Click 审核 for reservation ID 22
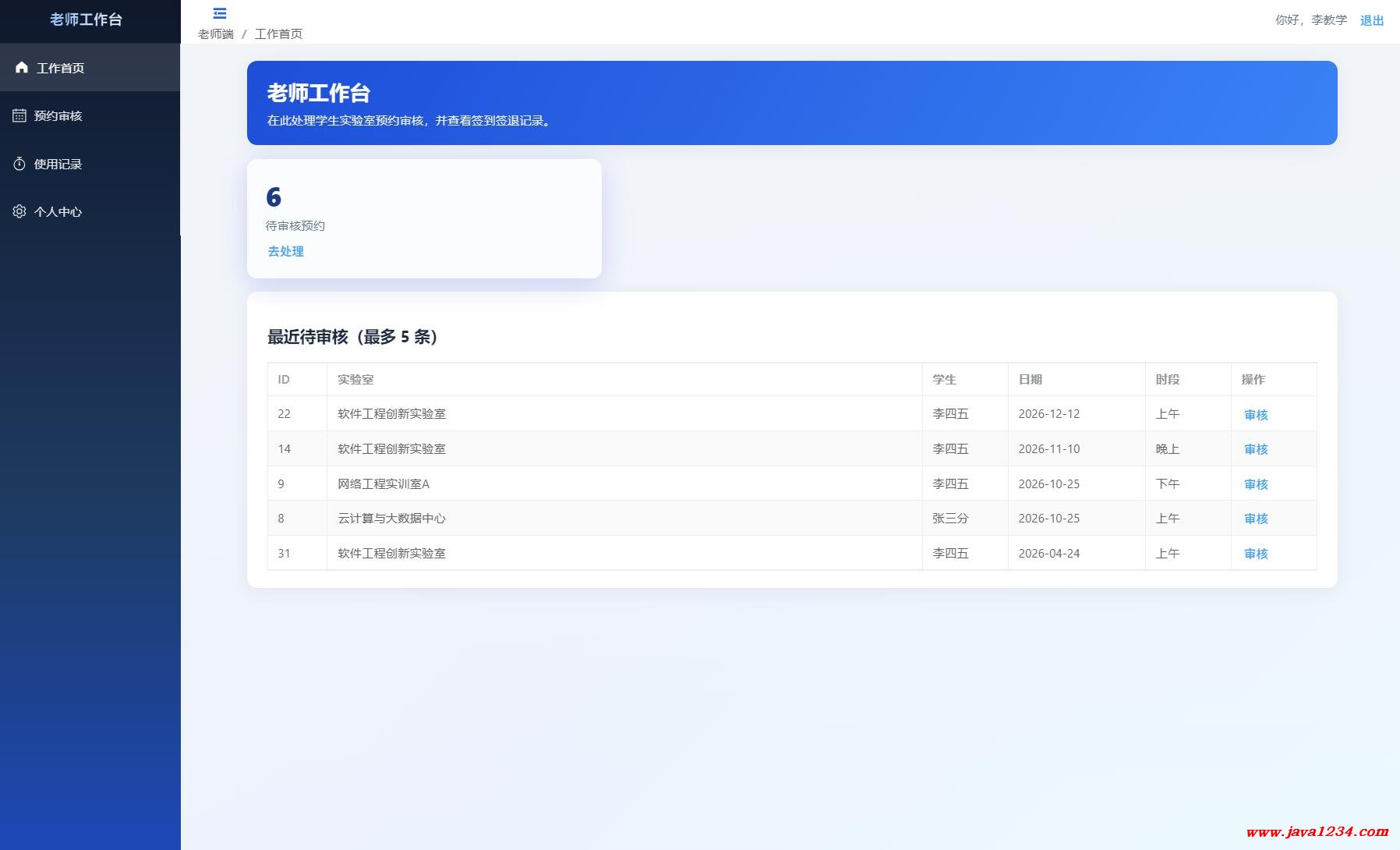This screenshot has width=1400, height=850. tap(1255, 415)
